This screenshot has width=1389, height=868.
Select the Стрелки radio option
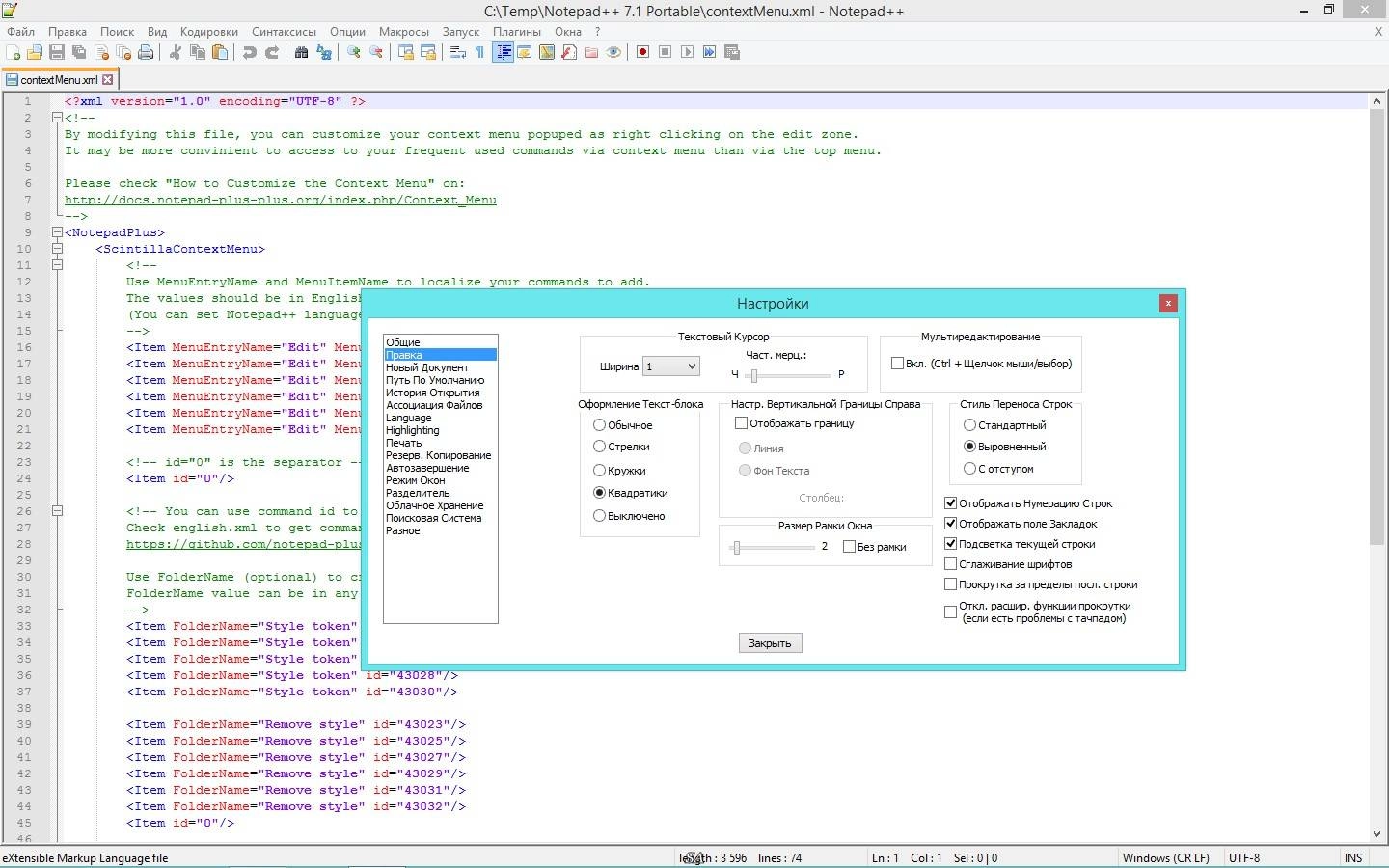(599, 447)
